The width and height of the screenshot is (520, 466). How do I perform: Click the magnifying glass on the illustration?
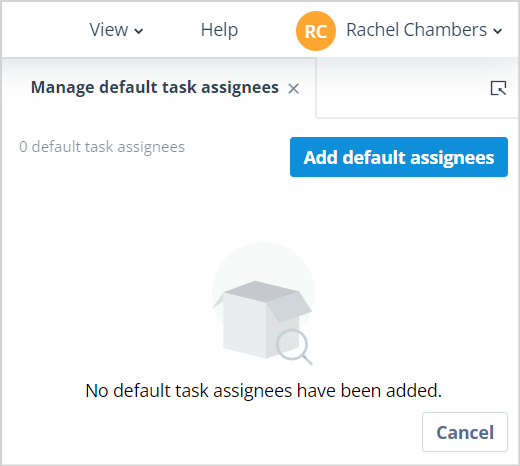pos(294,347)
